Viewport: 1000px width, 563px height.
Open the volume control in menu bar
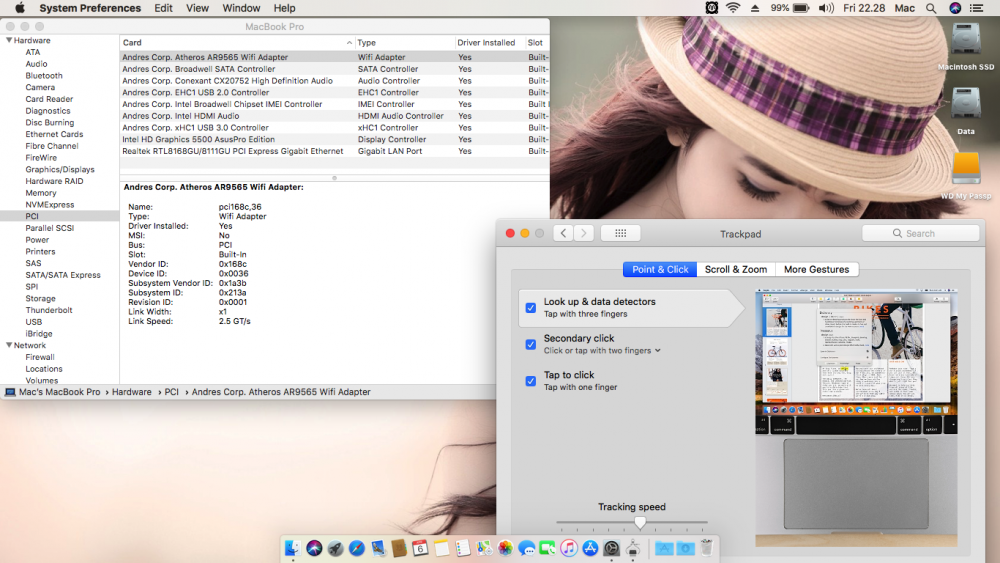827,8
